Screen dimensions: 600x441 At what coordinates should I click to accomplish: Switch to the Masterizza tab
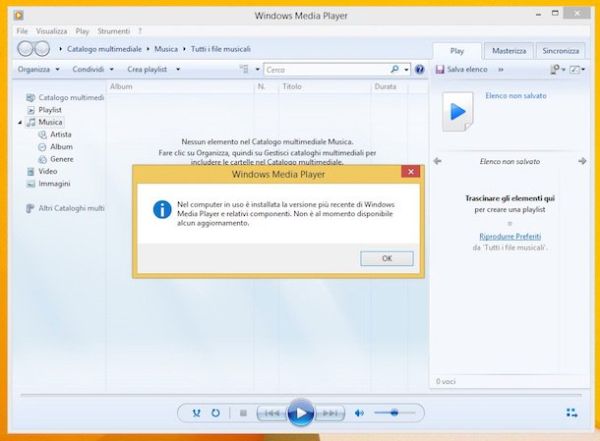tap(508, 50)
